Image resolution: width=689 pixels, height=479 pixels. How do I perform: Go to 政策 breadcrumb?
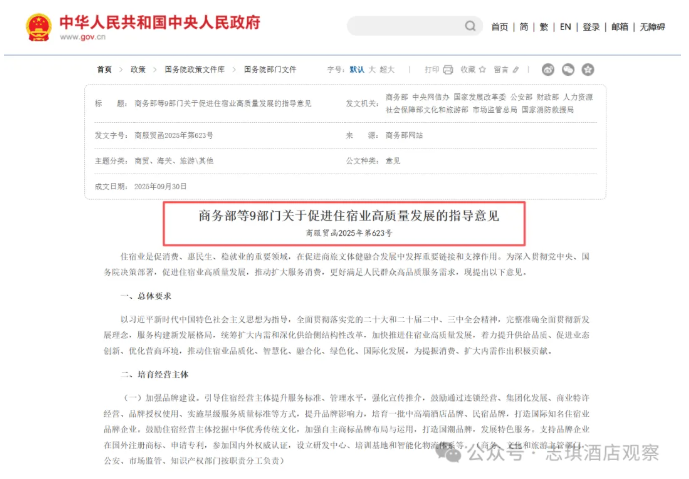(138, 70)
